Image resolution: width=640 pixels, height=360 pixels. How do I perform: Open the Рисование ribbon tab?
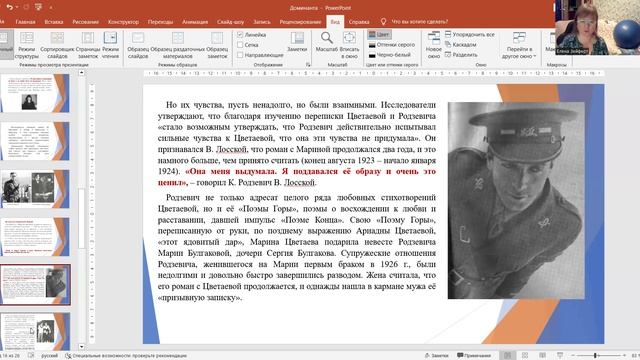click(86, 22)
